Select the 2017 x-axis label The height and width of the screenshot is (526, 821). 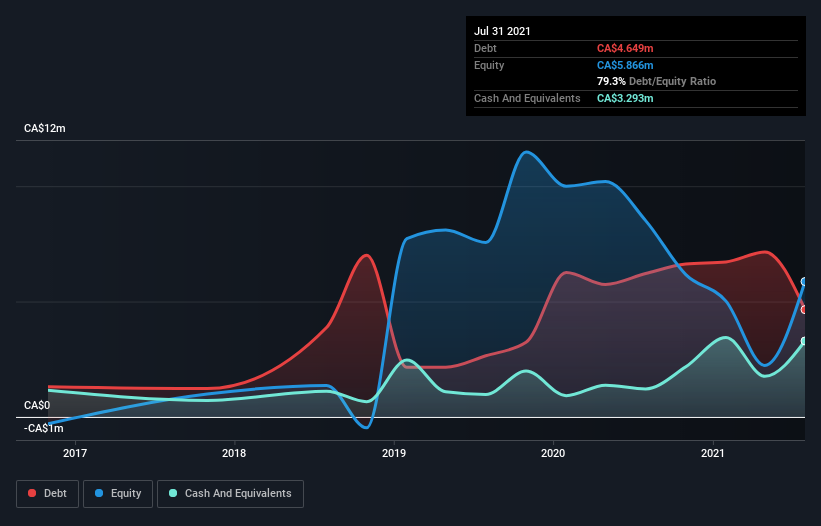click(75, 453)
